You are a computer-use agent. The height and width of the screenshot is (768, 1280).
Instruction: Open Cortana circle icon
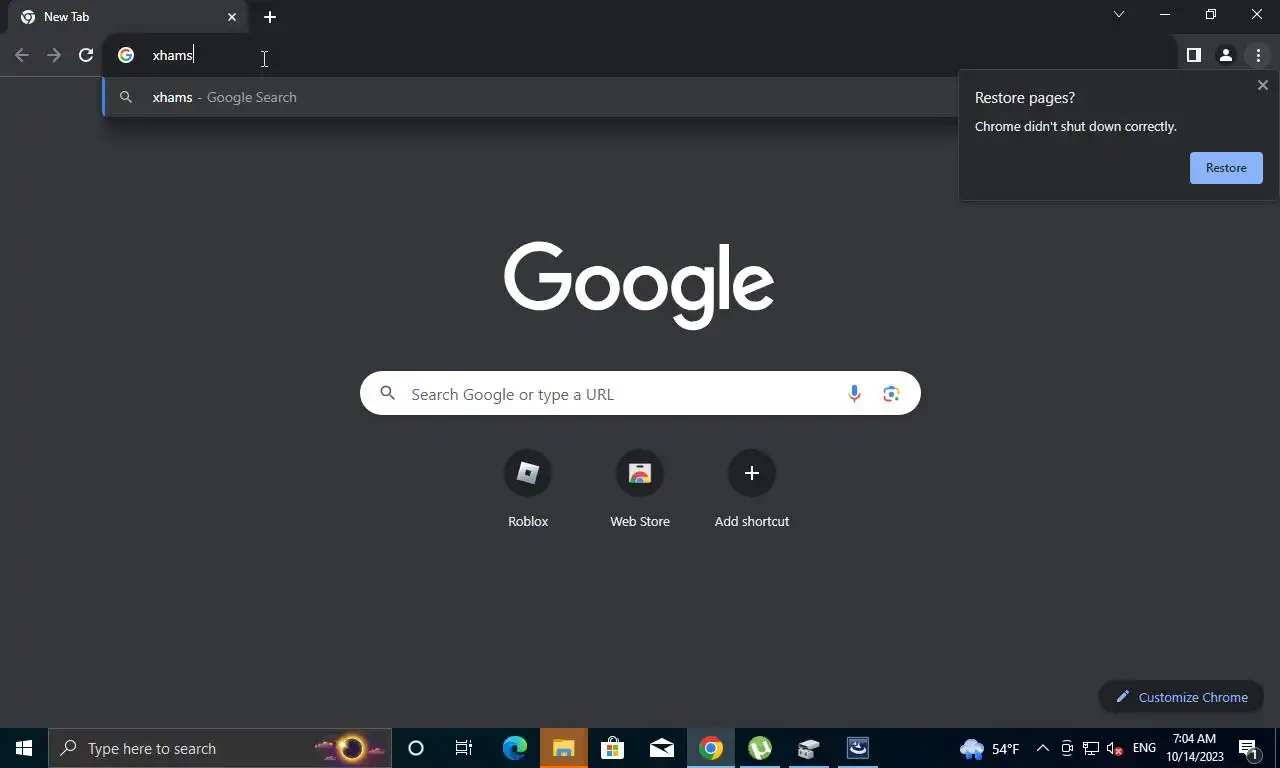[416, 748]
